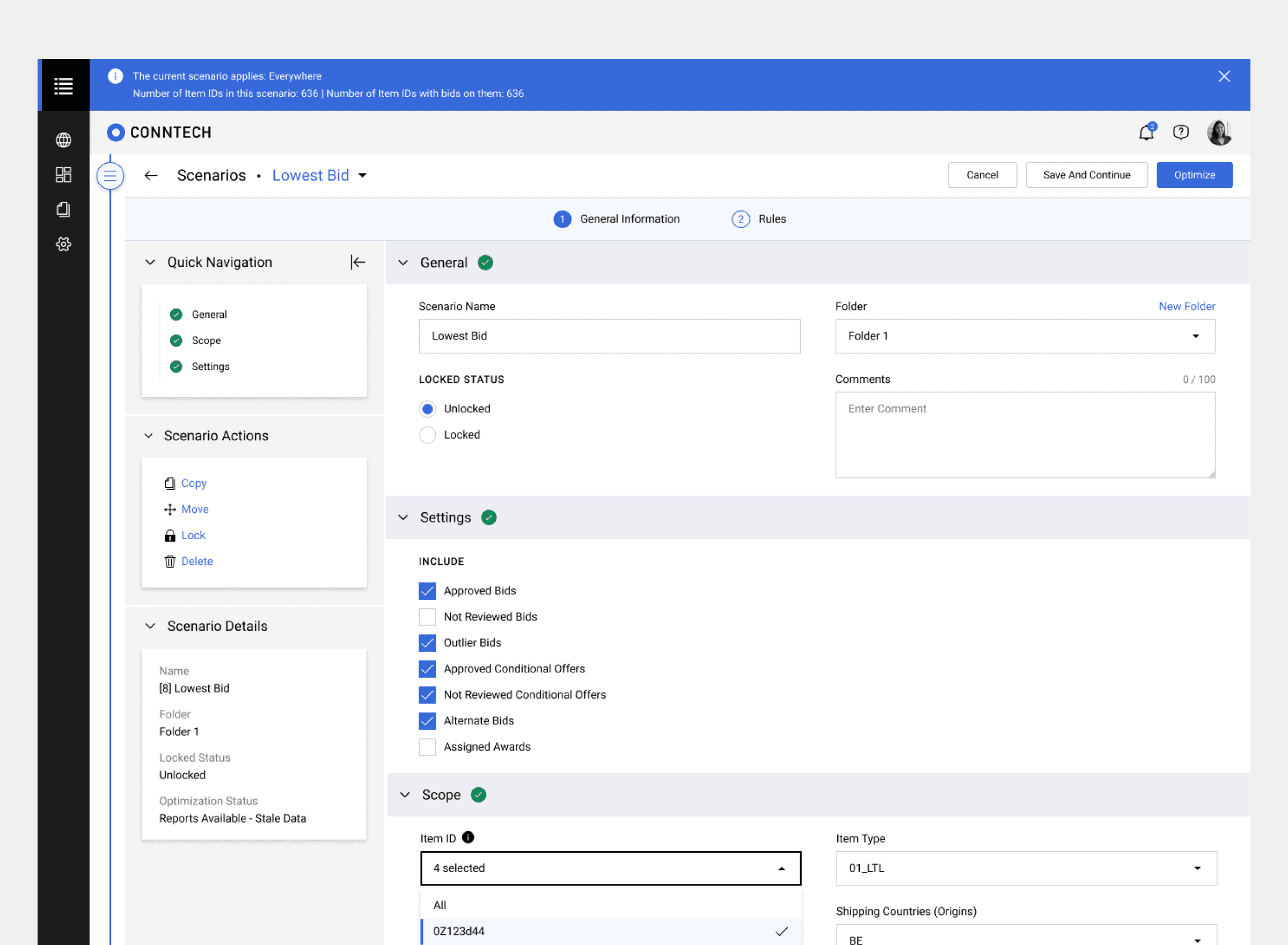Collapse the Settings section
The width and height of the screenshot is (1288, 945).
point(403,518)
